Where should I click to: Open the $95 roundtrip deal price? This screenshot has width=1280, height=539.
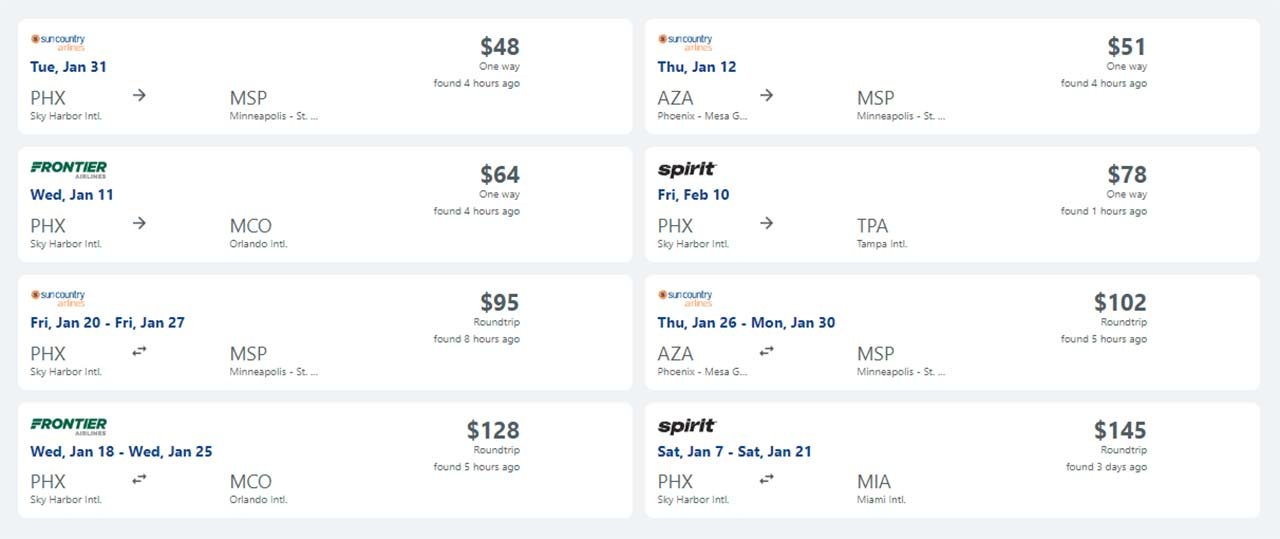pos(499,303)
